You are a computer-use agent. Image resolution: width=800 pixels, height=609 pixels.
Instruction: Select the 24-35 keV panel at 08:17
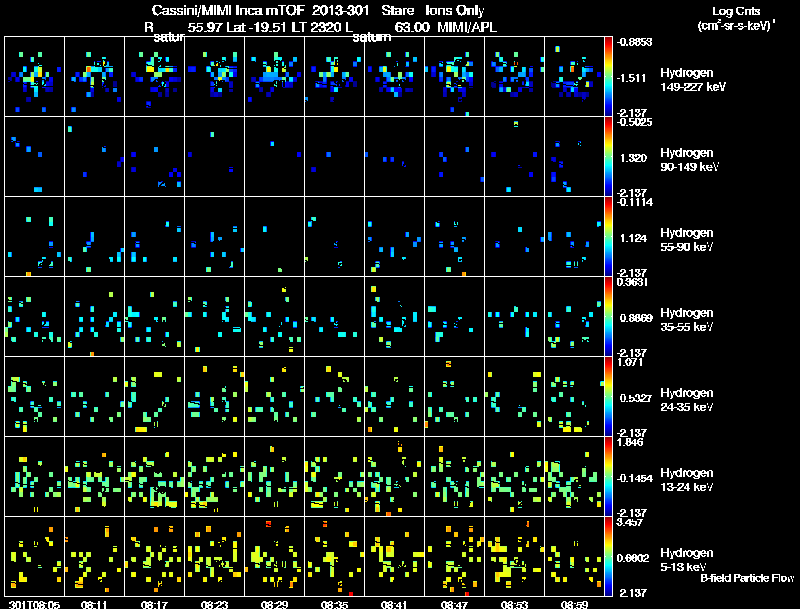point(155,397)
